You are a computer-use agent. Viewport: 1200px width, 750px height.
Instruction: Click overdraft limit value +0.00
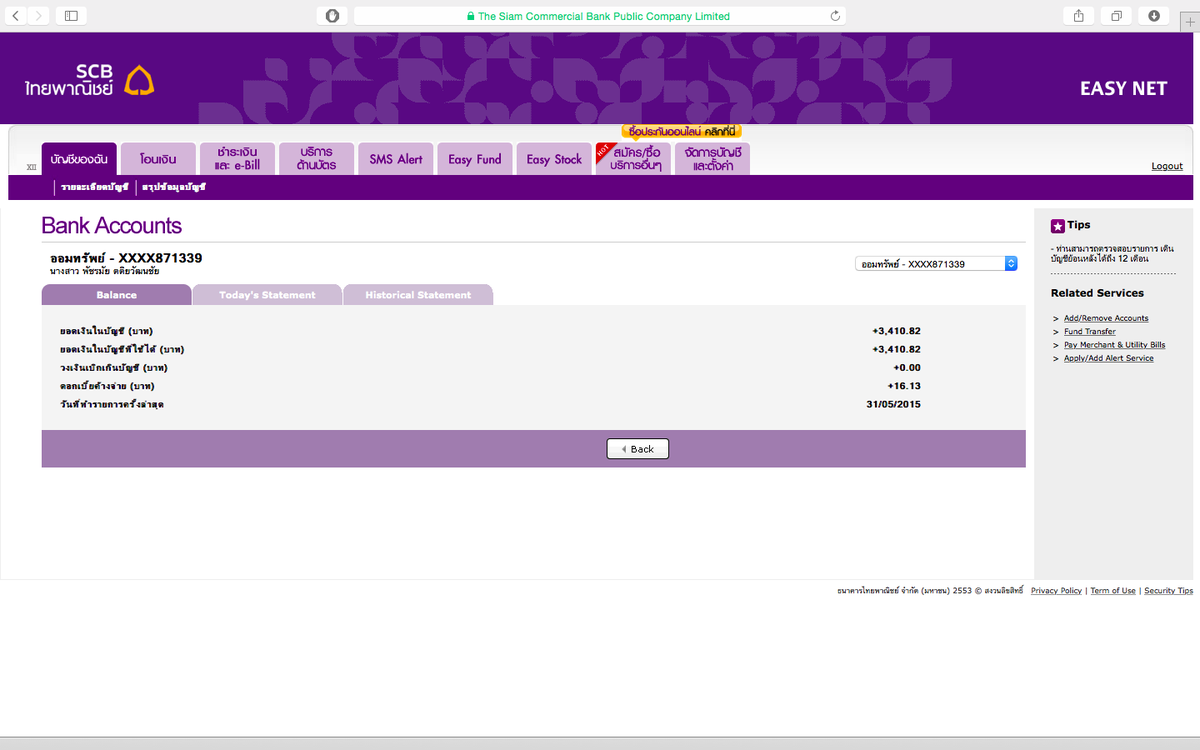click(907, 368)
